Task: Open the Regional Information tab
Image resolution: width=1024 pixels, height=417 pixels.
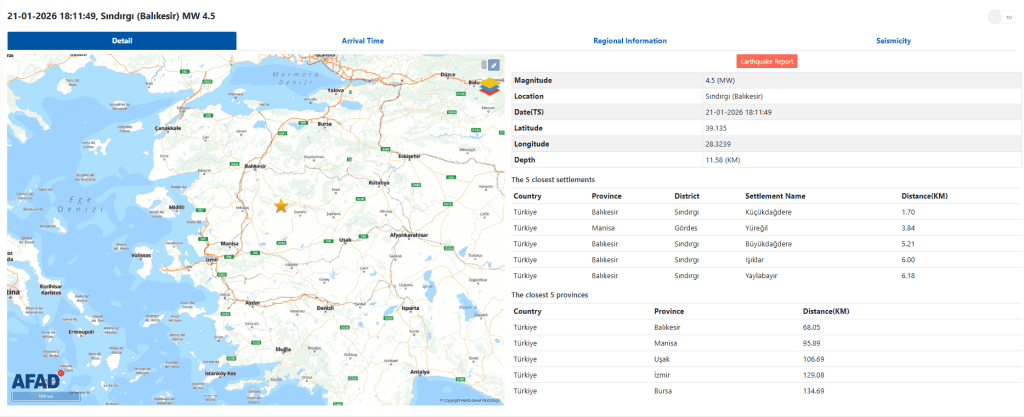Action: click(x=629, y=41)
